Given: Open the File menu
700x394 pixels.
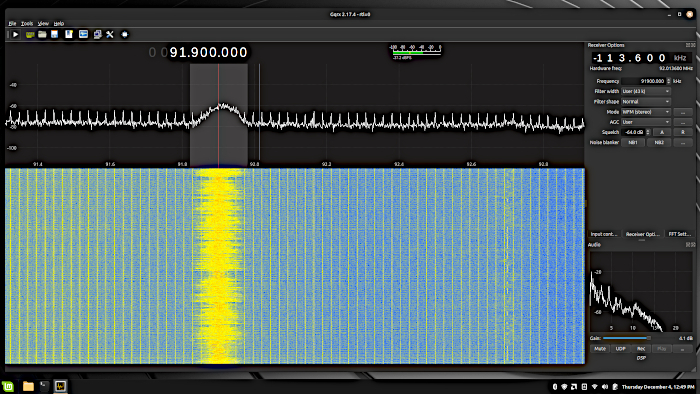Looking at the screenshot, I should [12, 24].
